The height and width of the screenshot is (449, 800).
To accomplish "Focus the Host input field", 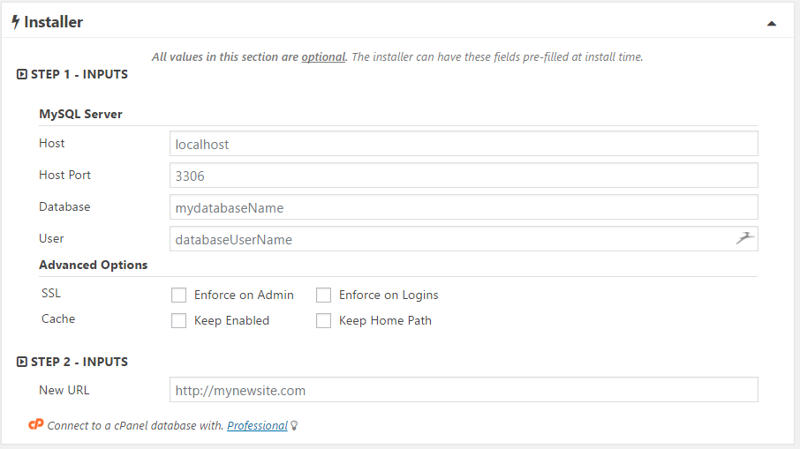I will 463,144.
